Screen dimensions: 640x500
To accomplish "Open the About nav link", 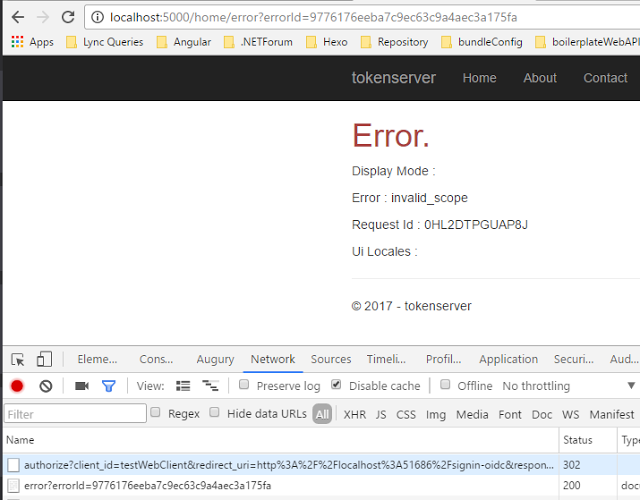I will coord(540,78).
